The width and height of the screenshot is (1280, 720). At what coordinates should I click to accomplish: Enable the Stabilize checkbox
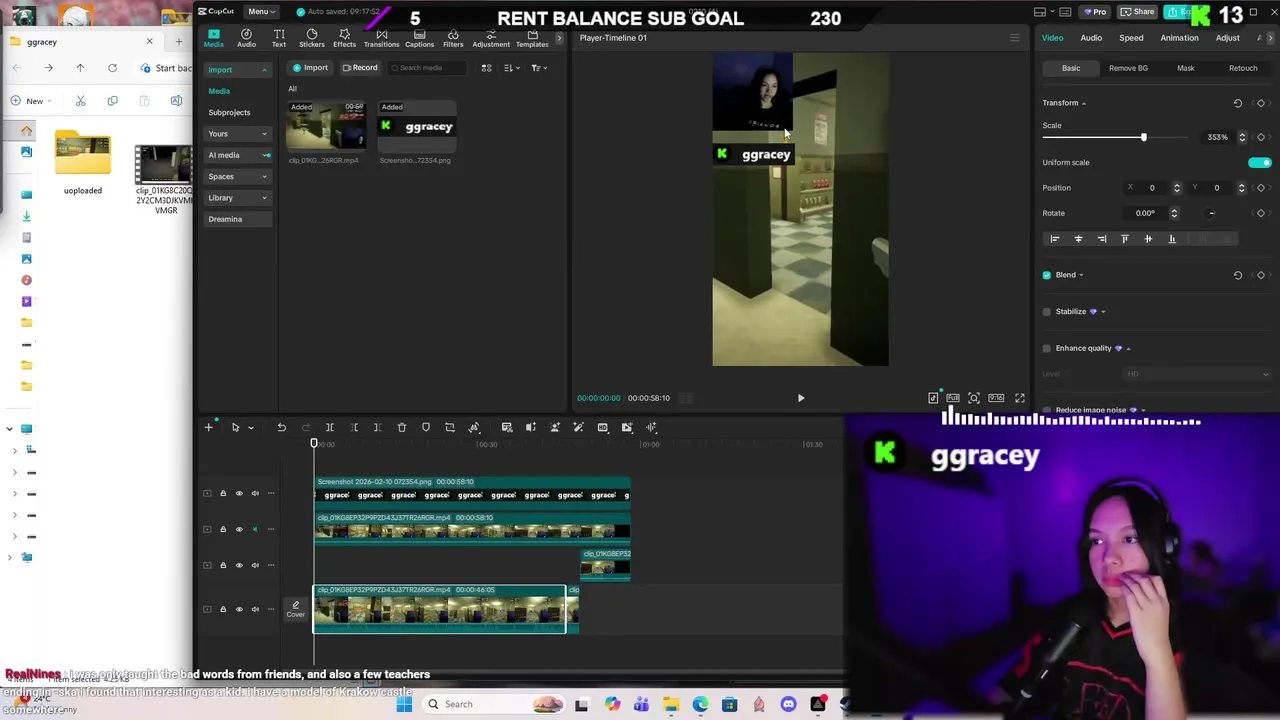tap(1047, 312)
